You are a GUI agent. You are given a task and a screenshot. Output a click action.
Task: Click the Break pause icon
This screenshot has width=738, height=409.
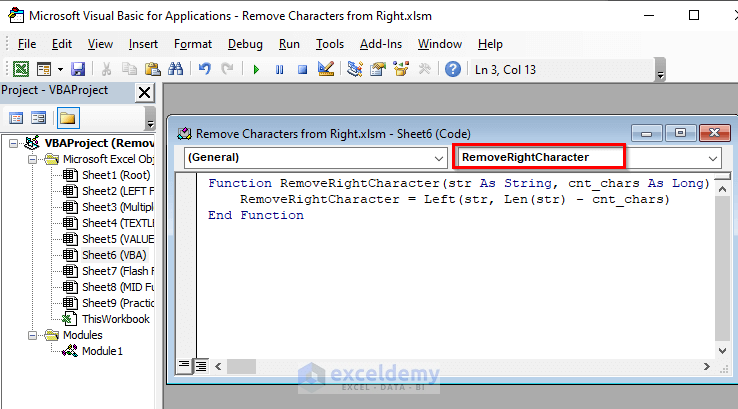pos(280,70)
